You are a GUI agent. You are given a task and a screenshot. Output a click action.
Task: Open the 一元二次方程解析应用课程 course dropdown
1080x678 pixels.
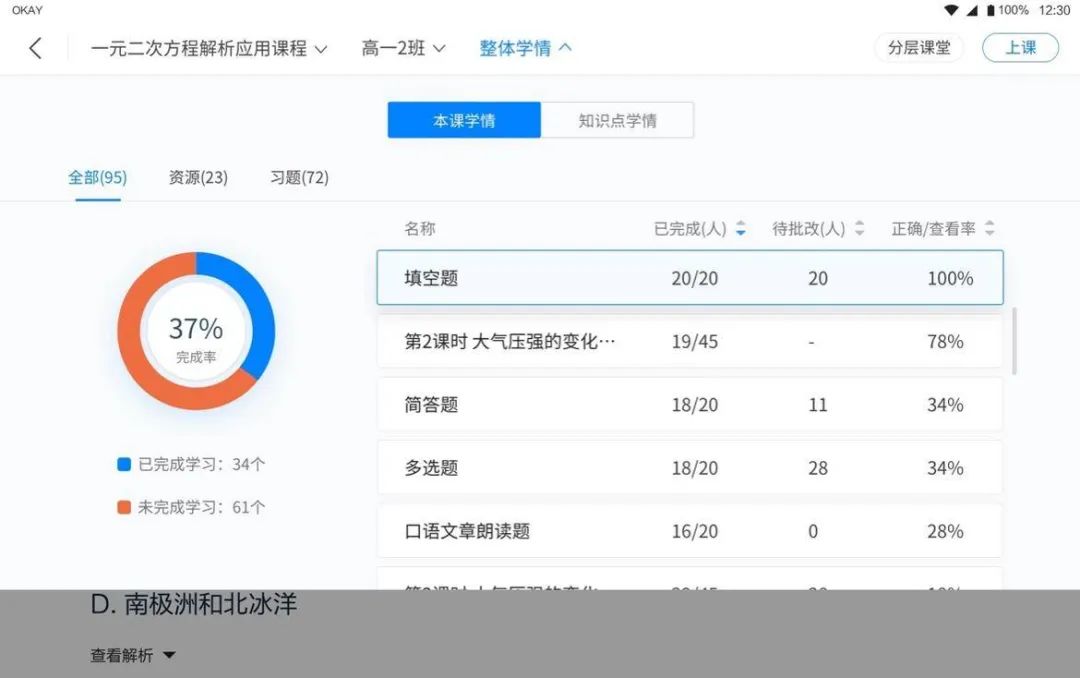point(209,48)
